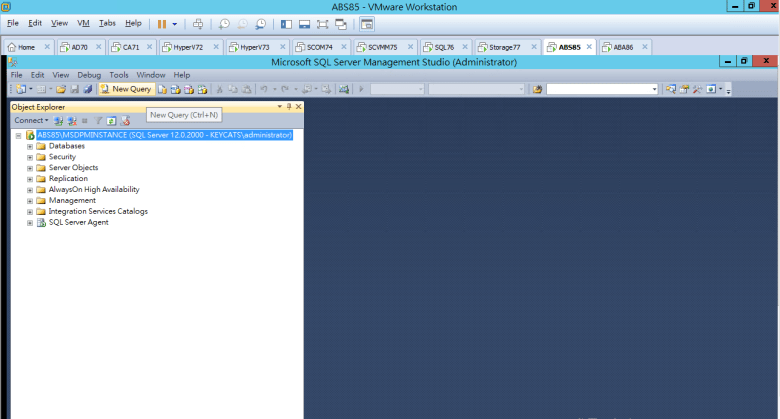Open the VM menu in VMware Workstation
The height and width of the screenshot is (419, 780).
(83, 23)
